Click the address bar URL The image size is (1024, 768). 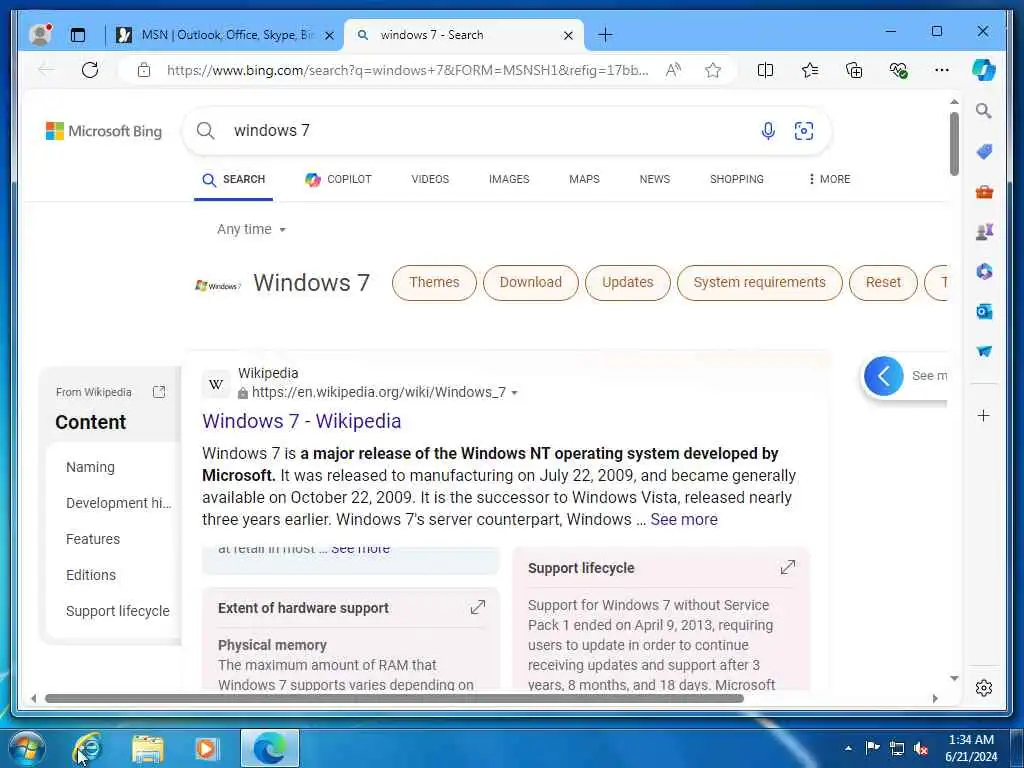click(408, 70)
